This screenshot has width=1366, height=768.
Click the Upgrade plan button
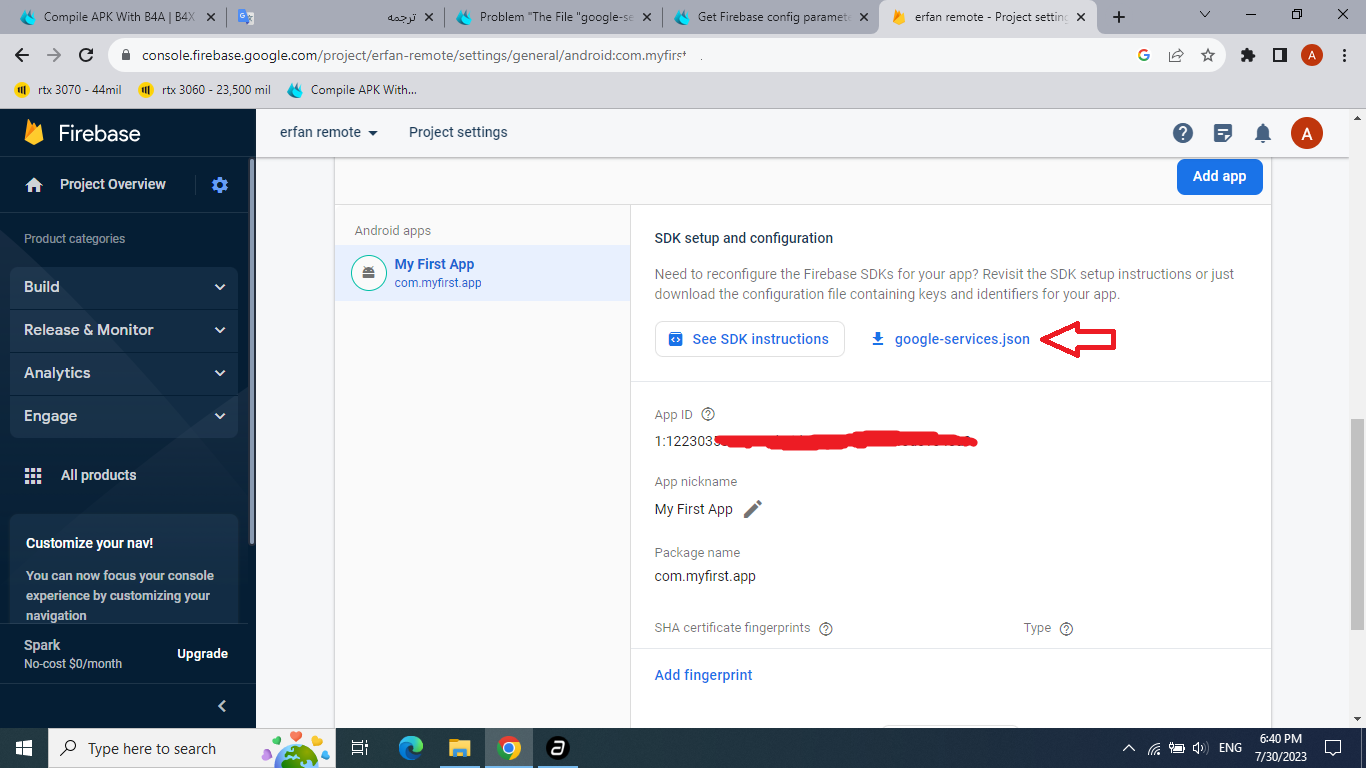coord(203,654)
